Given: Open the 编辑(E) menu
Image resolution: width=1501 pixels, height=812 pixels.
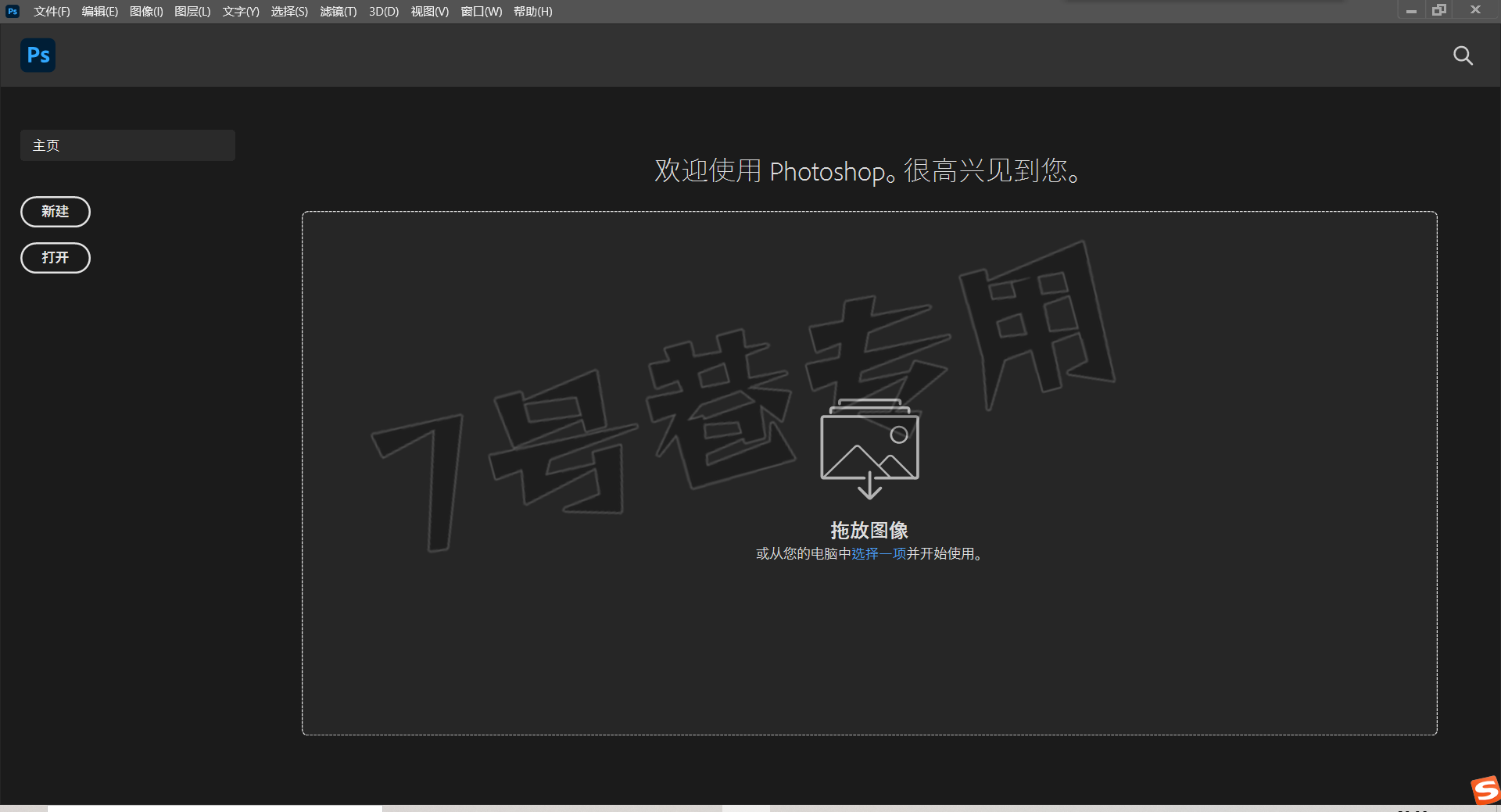Looking at the screenshot, I should [99, 12].
